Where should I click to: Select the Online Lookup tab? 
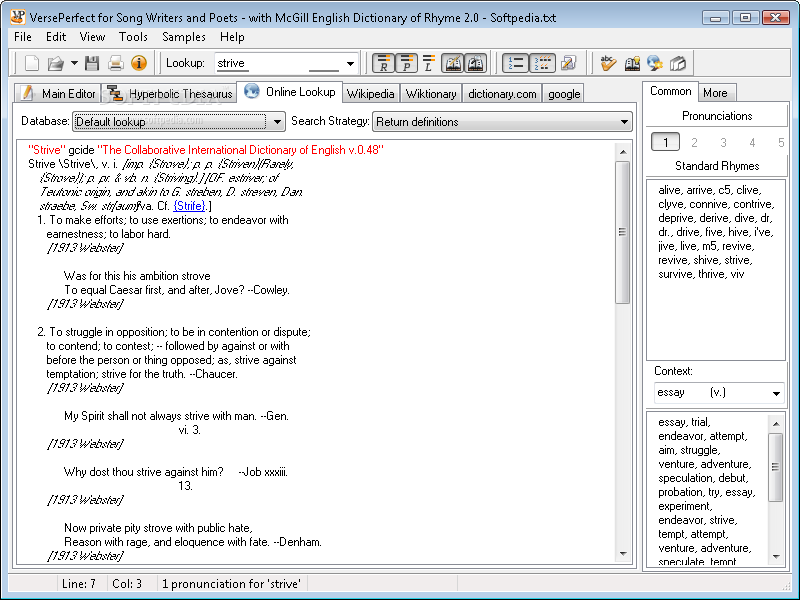290,92
